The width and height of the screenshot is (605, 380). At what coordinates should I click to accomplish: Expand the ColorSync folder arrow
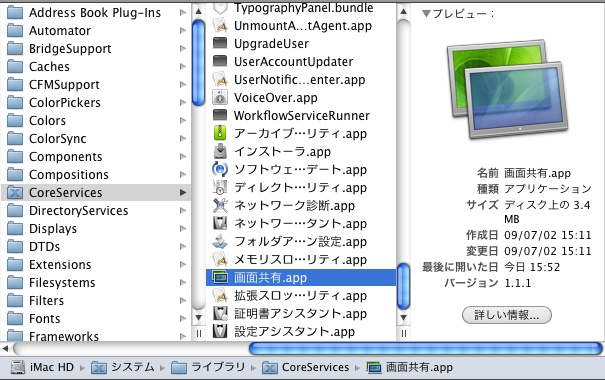(x=183, y=138)
